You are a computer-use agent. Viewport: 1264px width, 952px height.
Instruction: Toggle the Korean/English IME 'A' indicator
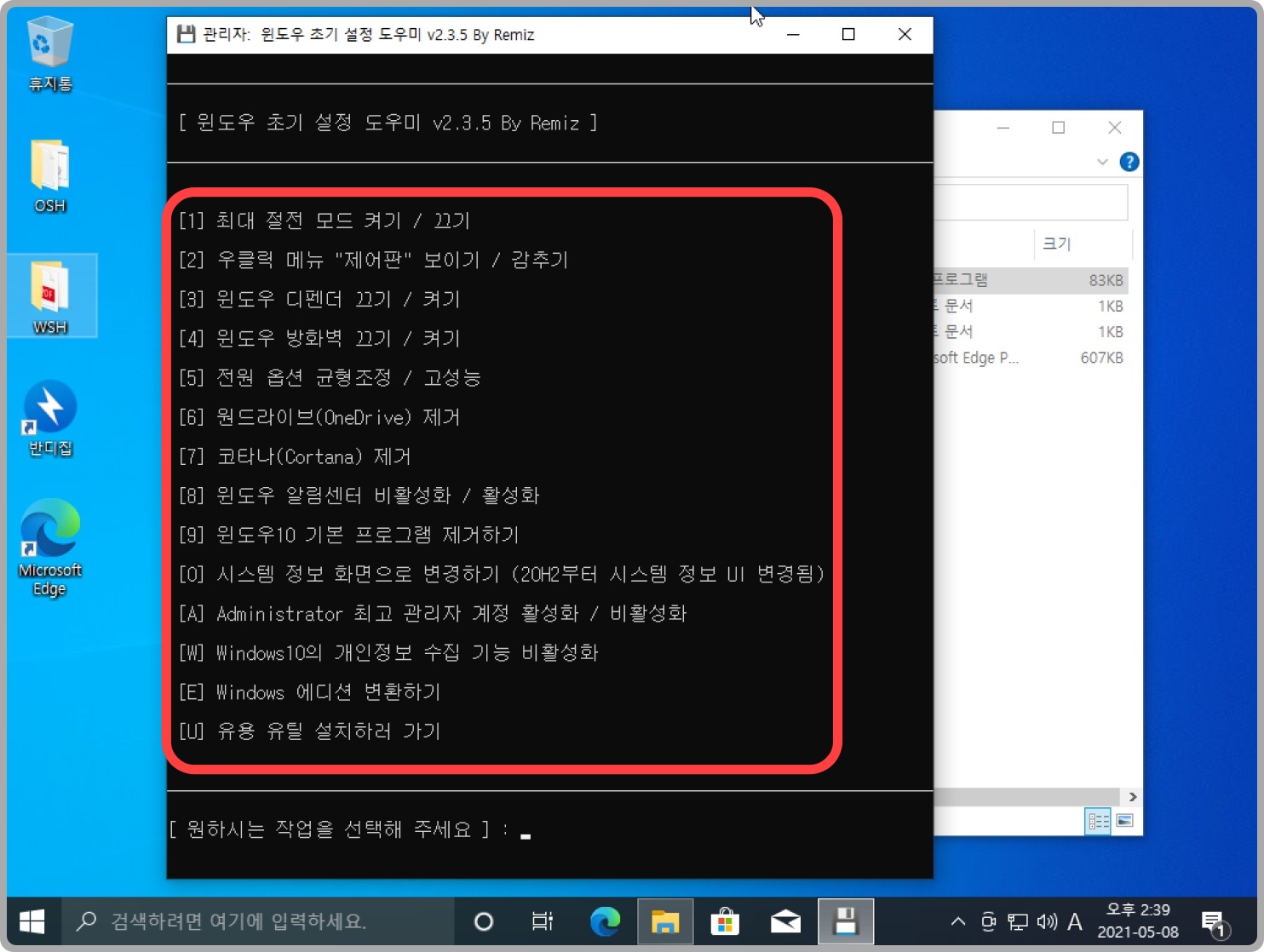point(1075,921)
